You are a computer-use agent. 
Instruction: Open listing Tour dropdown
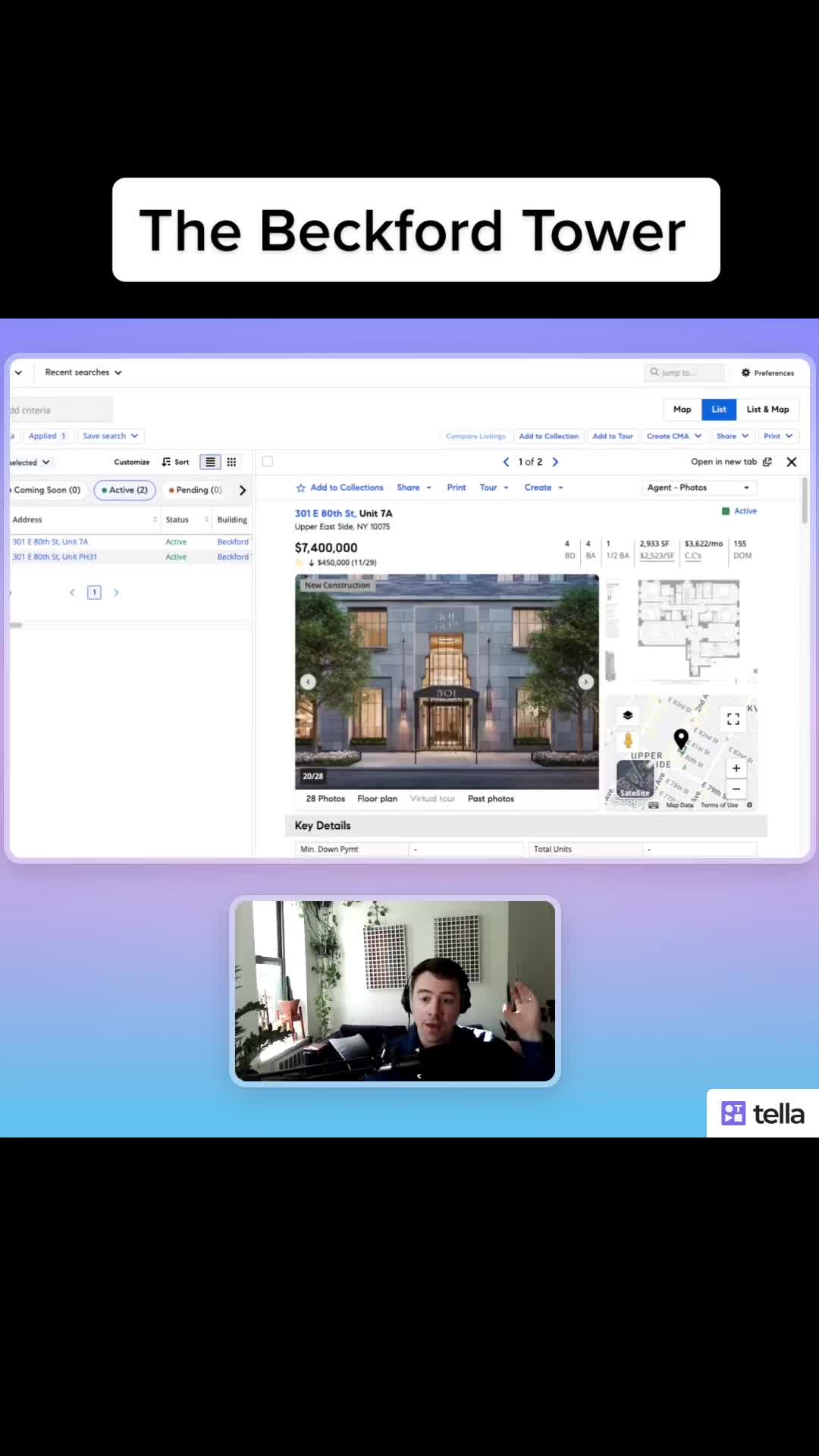point(494,488)
